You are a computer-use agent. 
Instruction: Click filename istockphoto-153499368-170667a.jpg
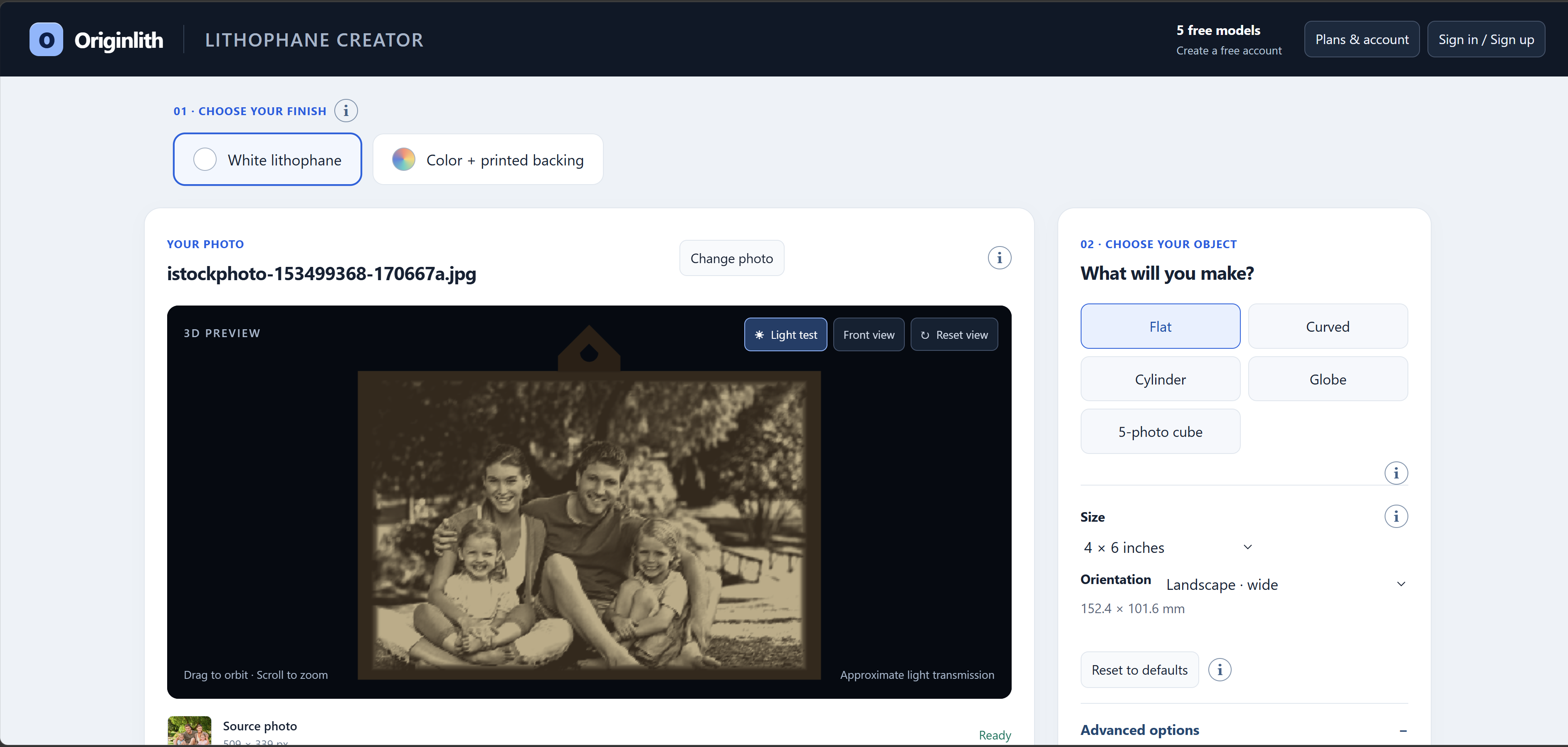pyautogui.click(x=321, y=274)
